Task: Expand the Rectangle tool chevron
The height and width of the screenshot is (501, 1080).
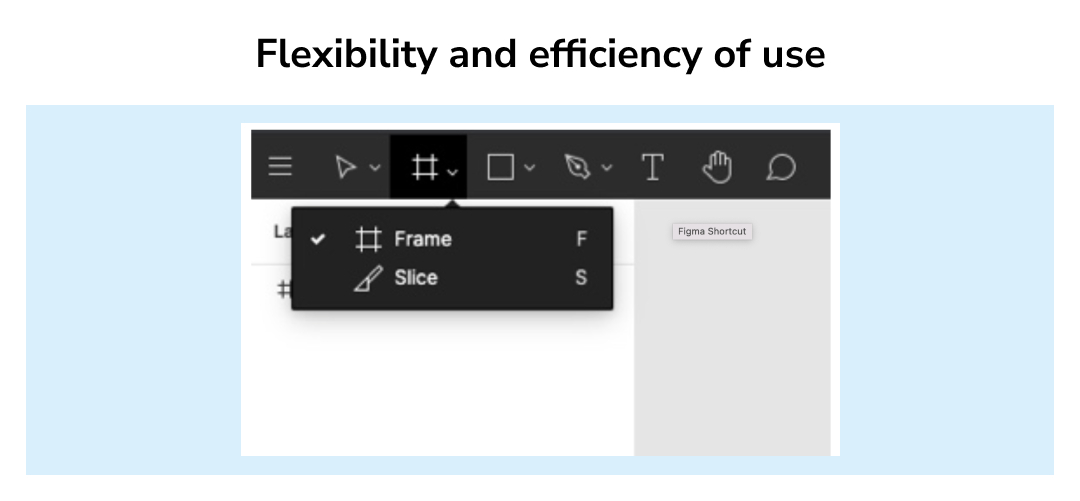Action: coord(529,167)
